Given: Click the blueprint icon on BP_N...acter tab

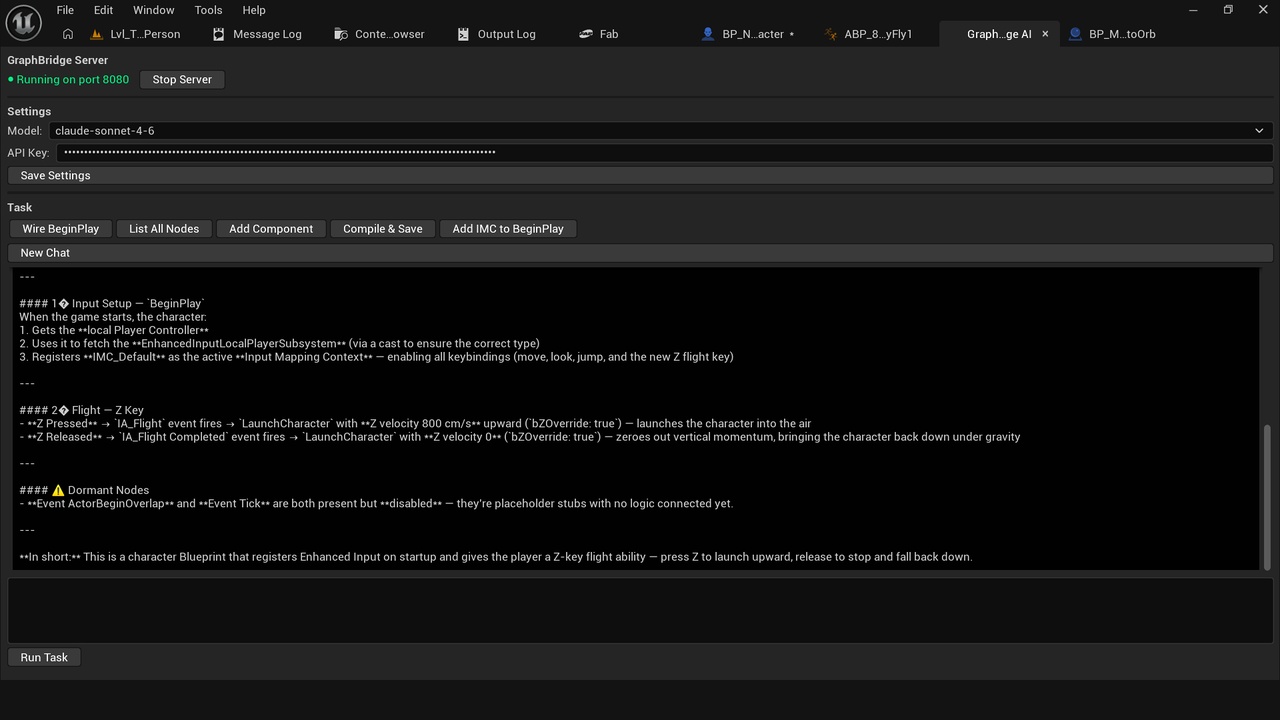Looking at the screenshot, I should point(709,34).
